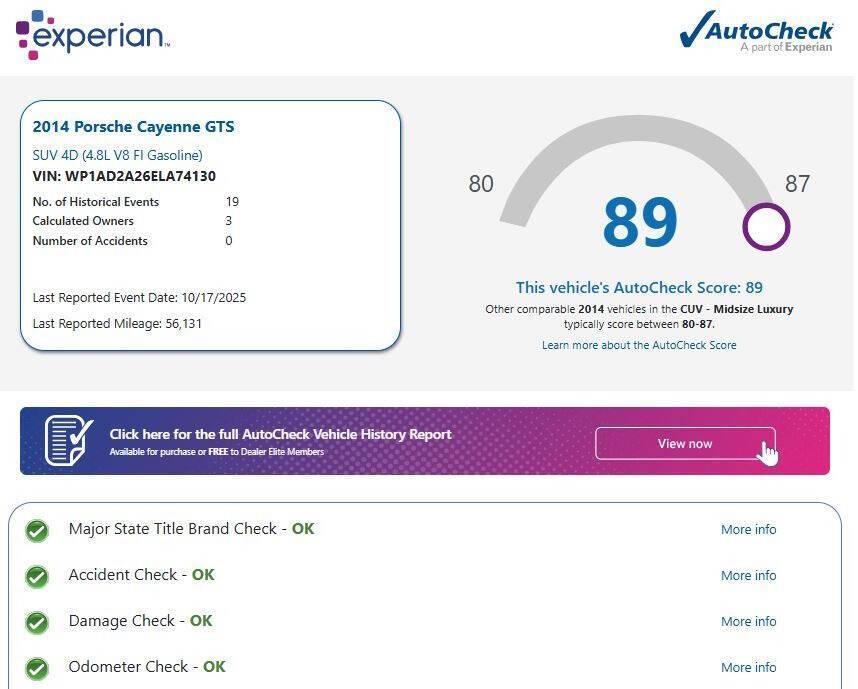Click the VIN number WP1AD2A26ELA74130
The image size is (858, 689).
click(x=140, y=177)
